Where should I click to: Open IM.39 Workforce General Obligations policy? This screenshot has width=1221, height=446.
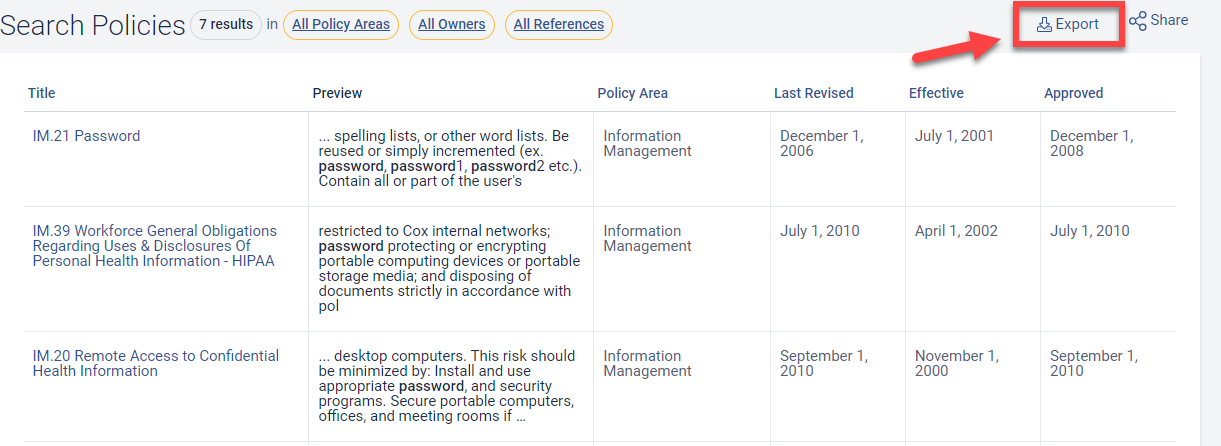tap(154, 245)
